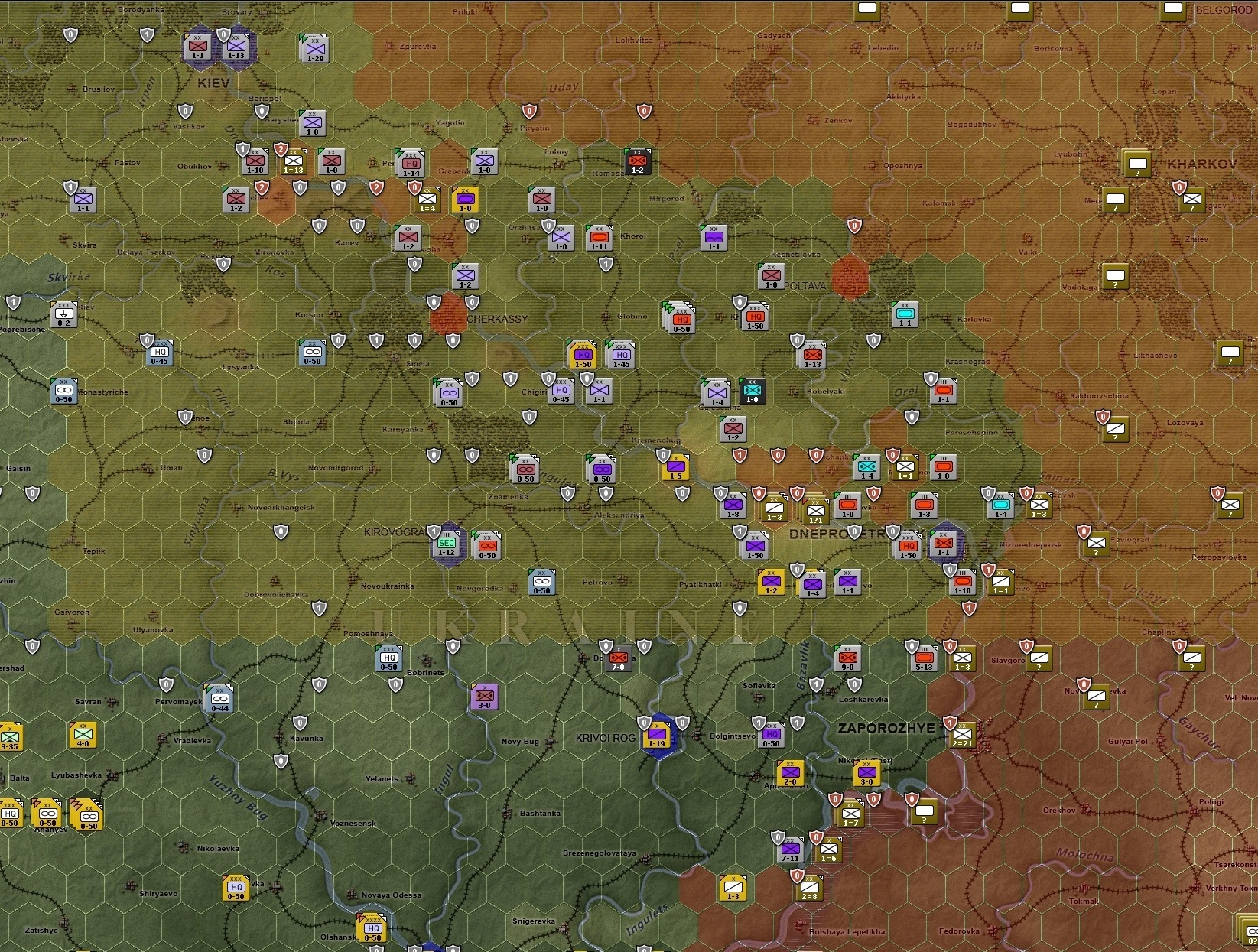Select the cyan 1-1 counter near Karlovka

[905, 314]
